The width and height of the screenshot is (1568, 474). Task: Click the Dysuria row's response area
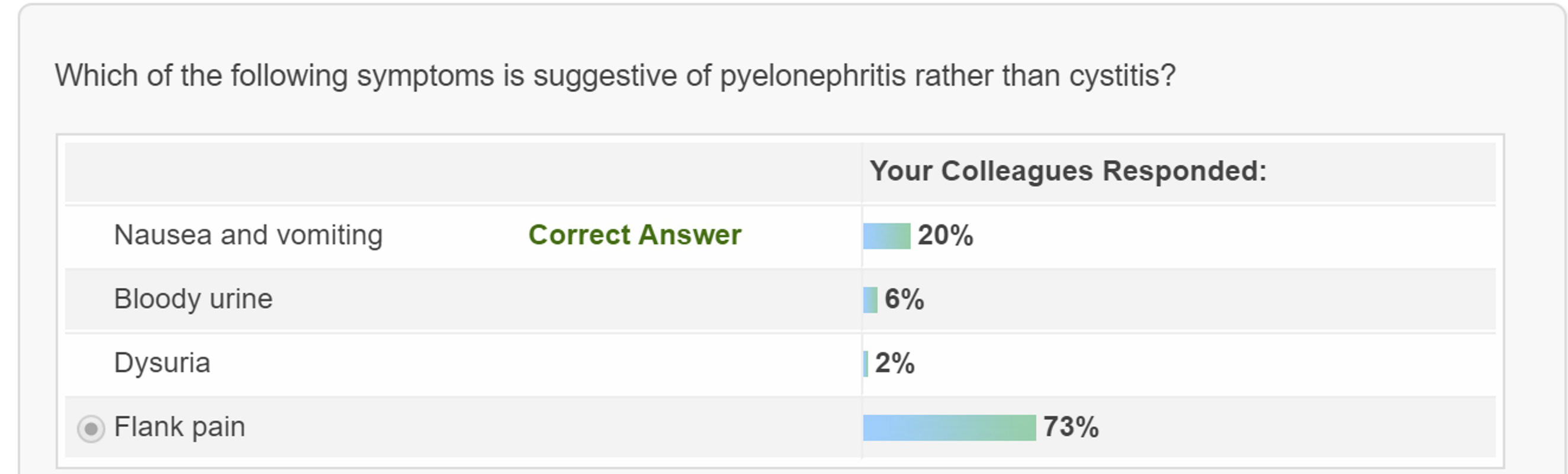pos(1179,364)
